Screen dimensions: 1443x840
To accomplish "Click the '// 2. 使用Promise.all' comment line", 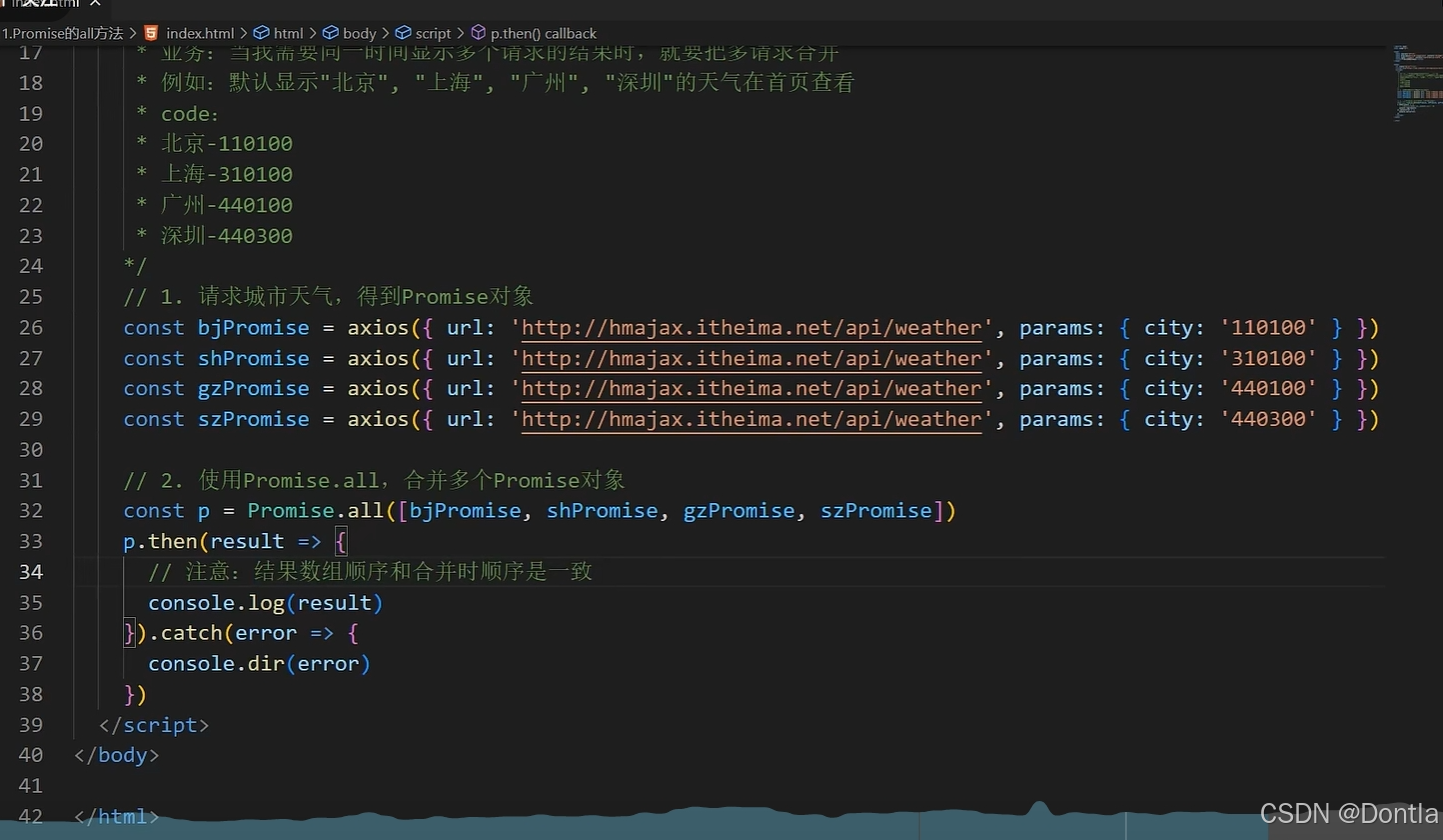I will coord(374,480).
